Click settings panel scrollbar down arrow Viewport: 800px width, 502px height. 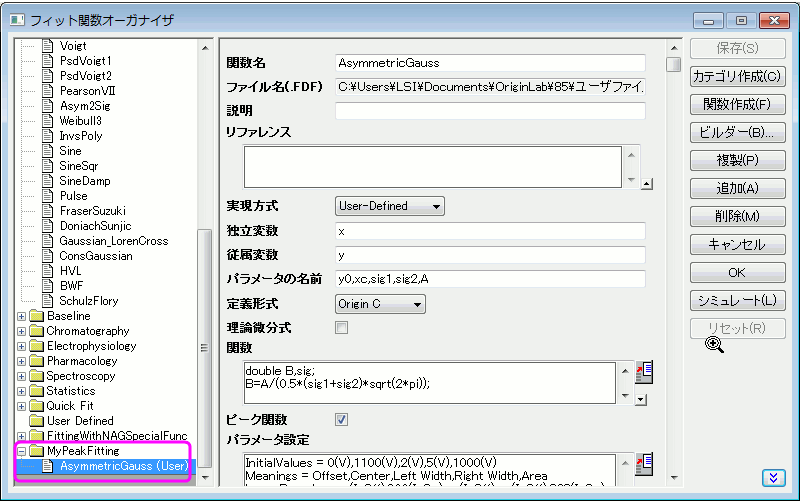click(x=674, y=478)
